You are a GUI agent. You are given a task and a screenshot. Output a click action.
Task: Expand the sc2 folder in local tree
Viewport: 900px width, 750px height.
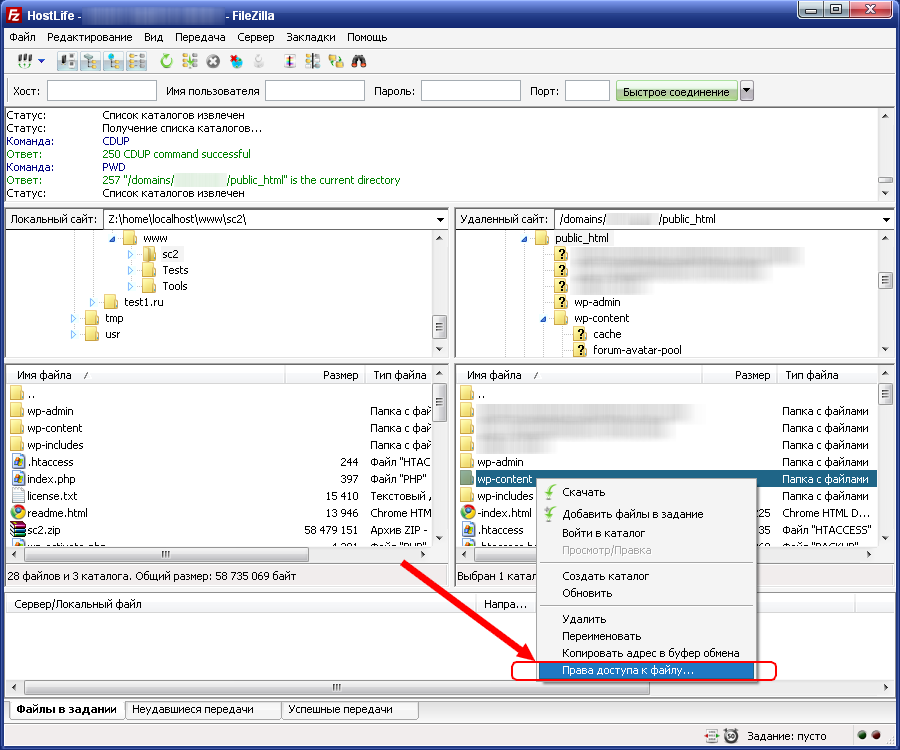tap(130, 254)
